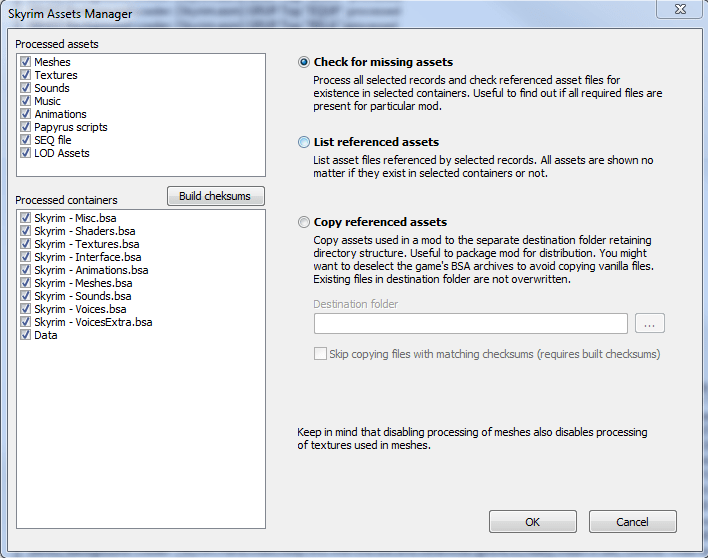The height and width of the screenshot is (558, 708).
Task: Deselect Skyrim - Sounds.bsa container
Action: click(26, 296)
